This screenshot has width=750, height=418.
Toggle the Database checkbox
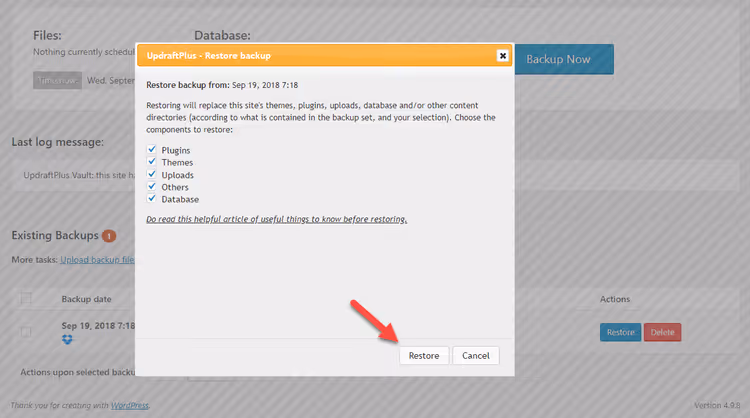click(x=152, y=198)
